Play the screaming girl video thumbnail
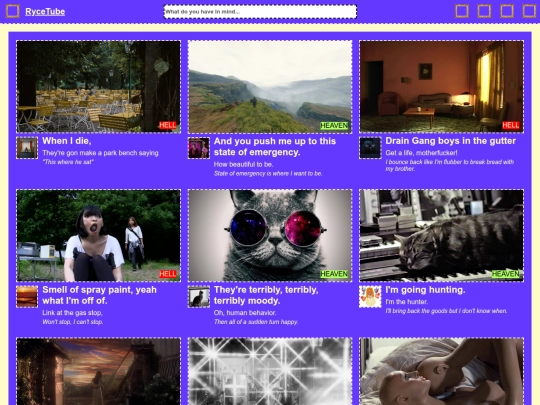 pyautogui.click(x=98, y=236)
